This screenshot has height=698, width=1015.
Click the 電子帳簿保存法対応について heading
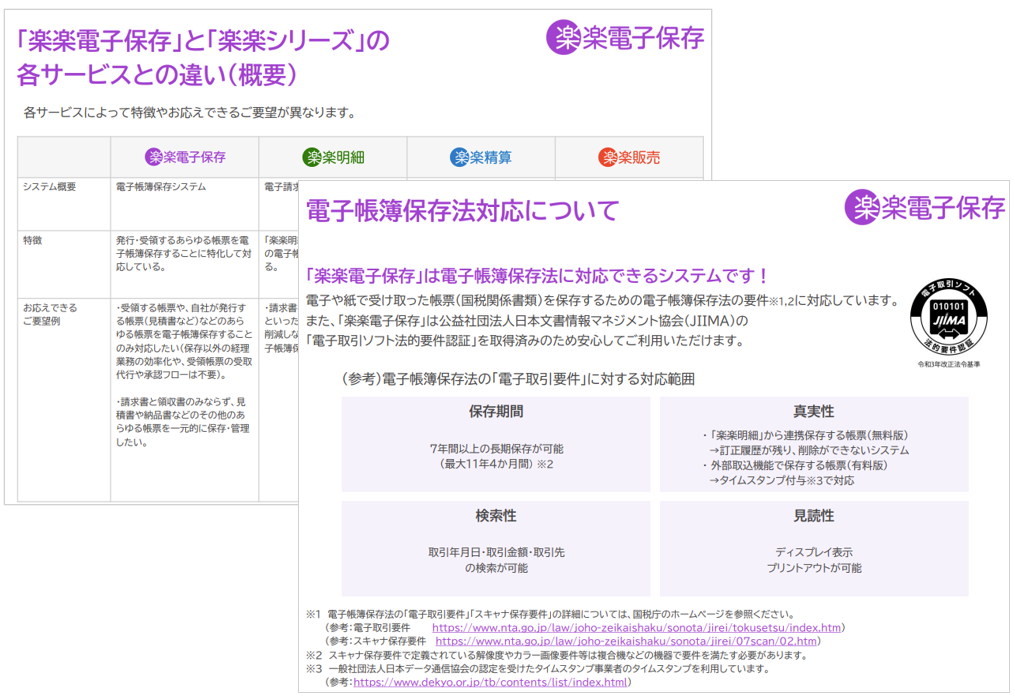click(462, 211)
